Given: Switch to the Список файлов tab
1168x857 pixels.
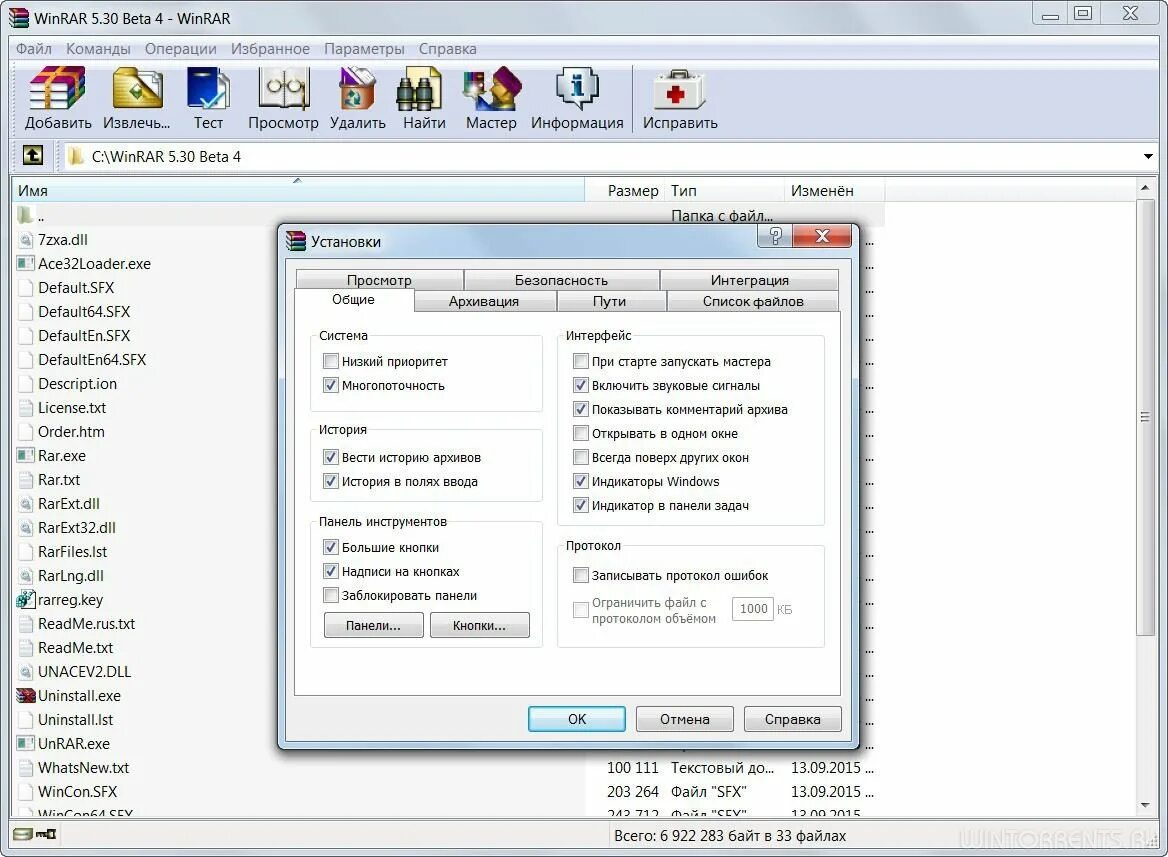Looking at the screenshot, I should [753, 301].
